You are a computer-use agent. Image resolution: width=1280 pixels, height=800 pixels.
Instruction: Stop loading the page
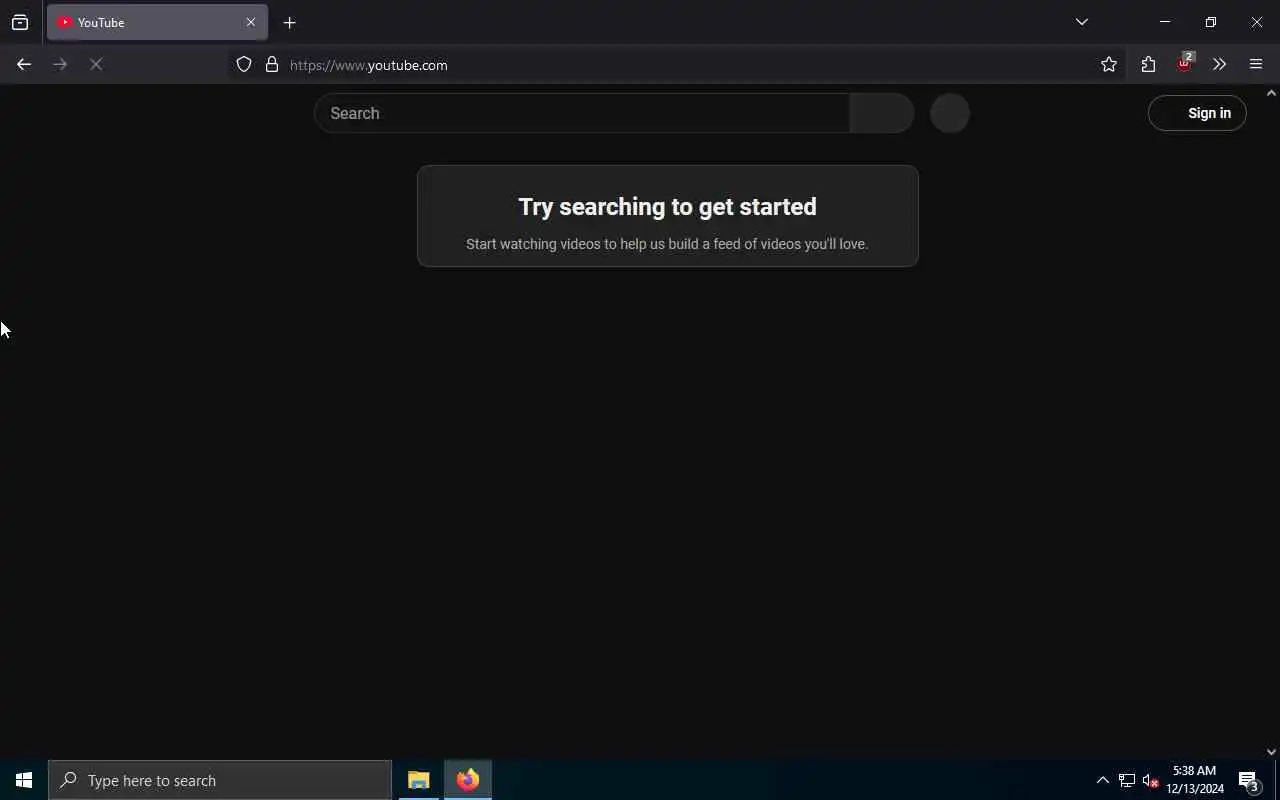96,65
